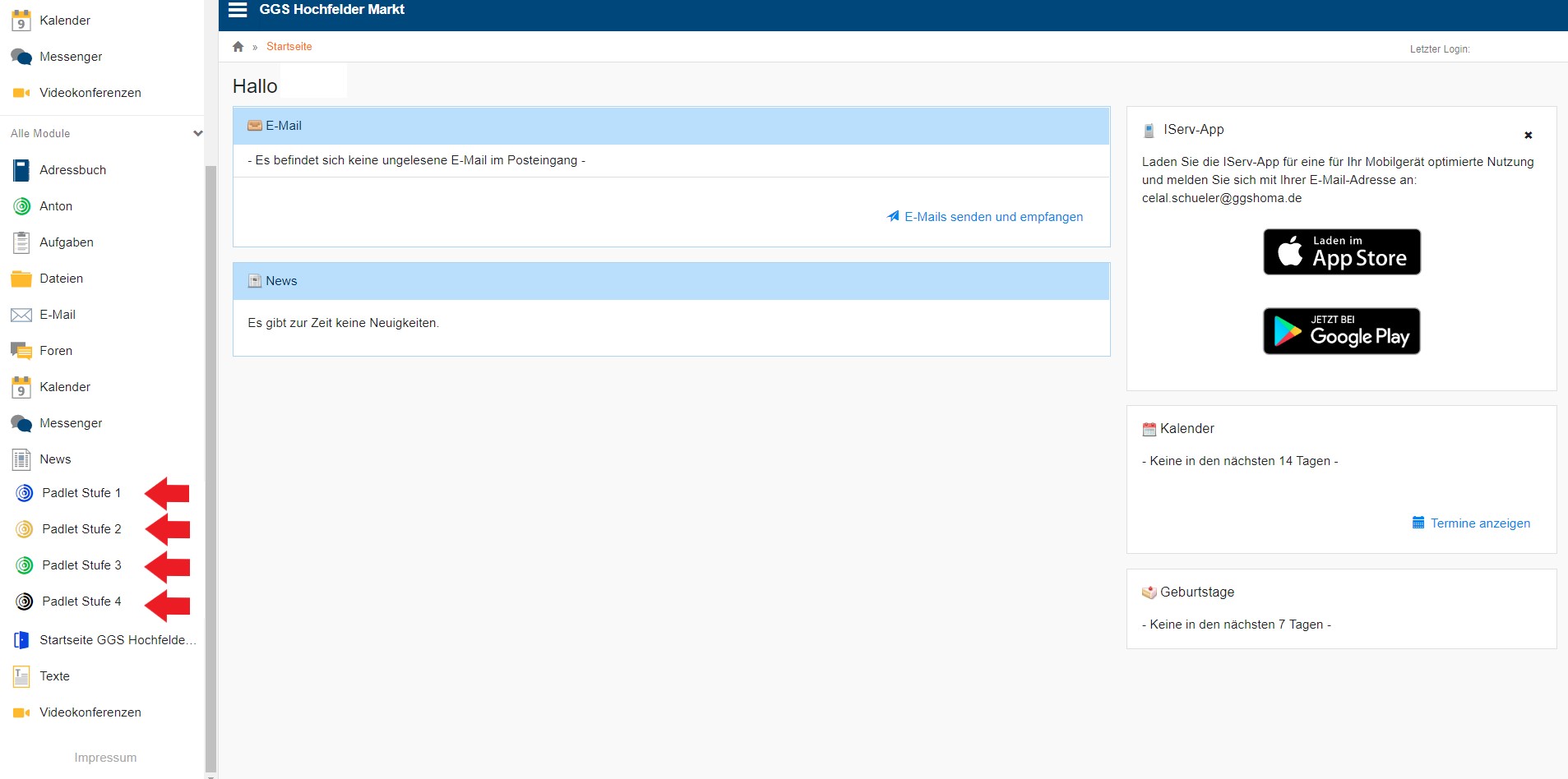The image size is (1568, 779).
Task: Open Padlet Stufe 3
Action: [x=81, y=565]
